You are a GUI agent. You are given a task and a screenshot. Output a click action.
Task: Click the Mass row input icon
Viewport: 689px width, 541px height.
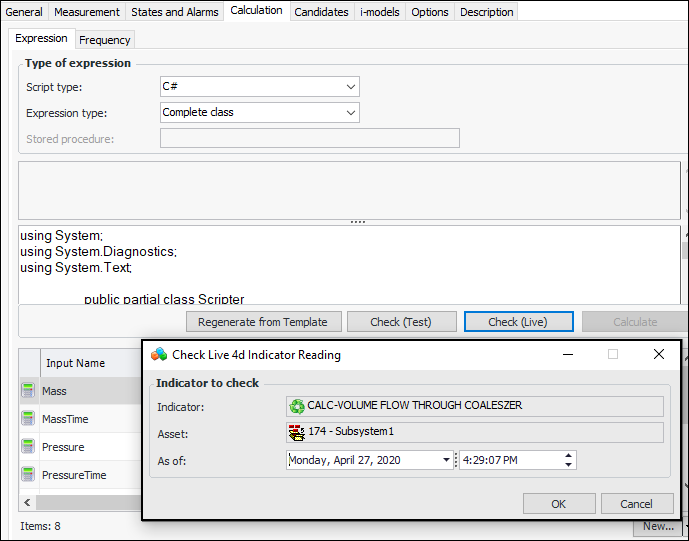28,391
